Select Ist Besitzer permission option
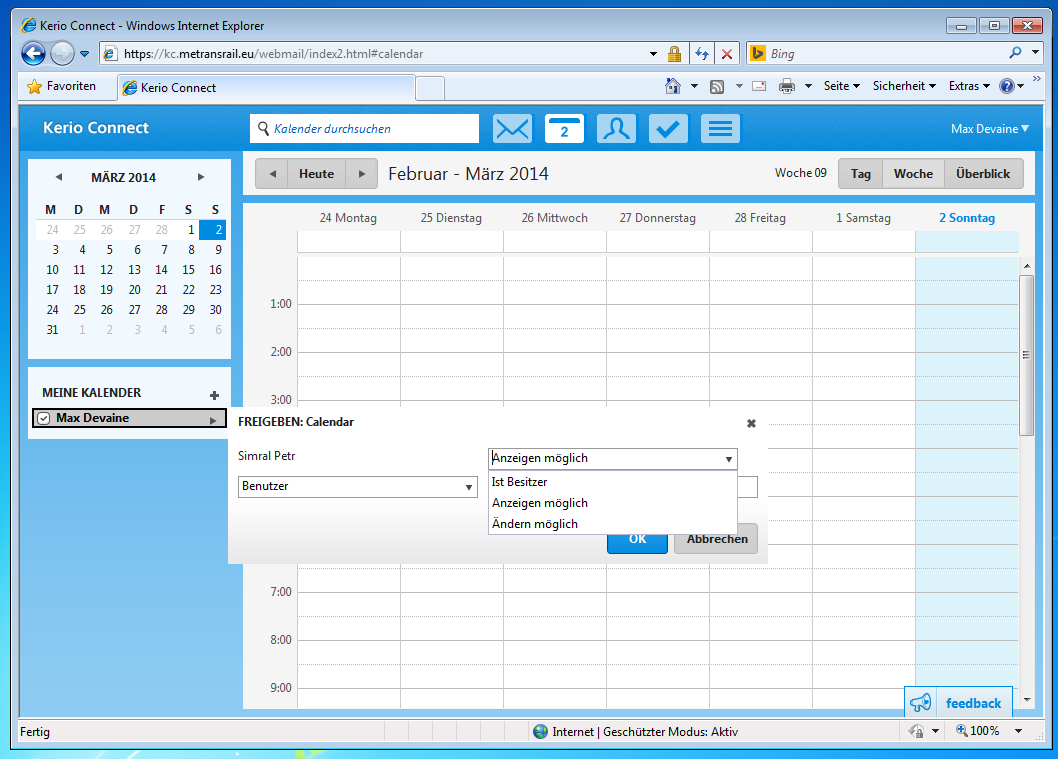1058x759 pixels. tap(612, 482)
